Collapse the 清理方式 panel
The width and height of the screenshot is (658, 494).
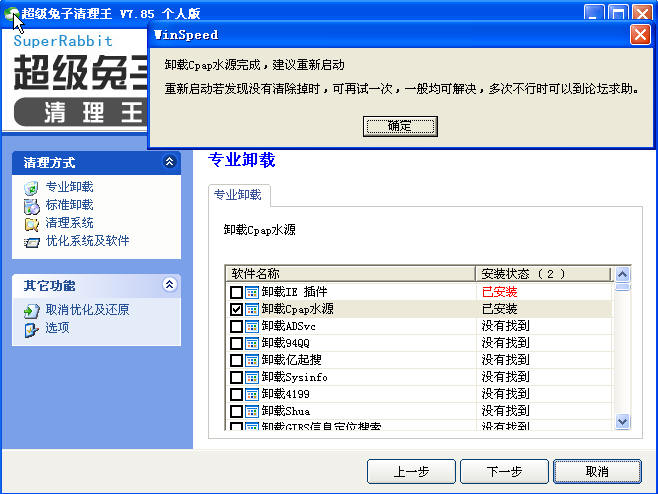[x=170, y=162]
